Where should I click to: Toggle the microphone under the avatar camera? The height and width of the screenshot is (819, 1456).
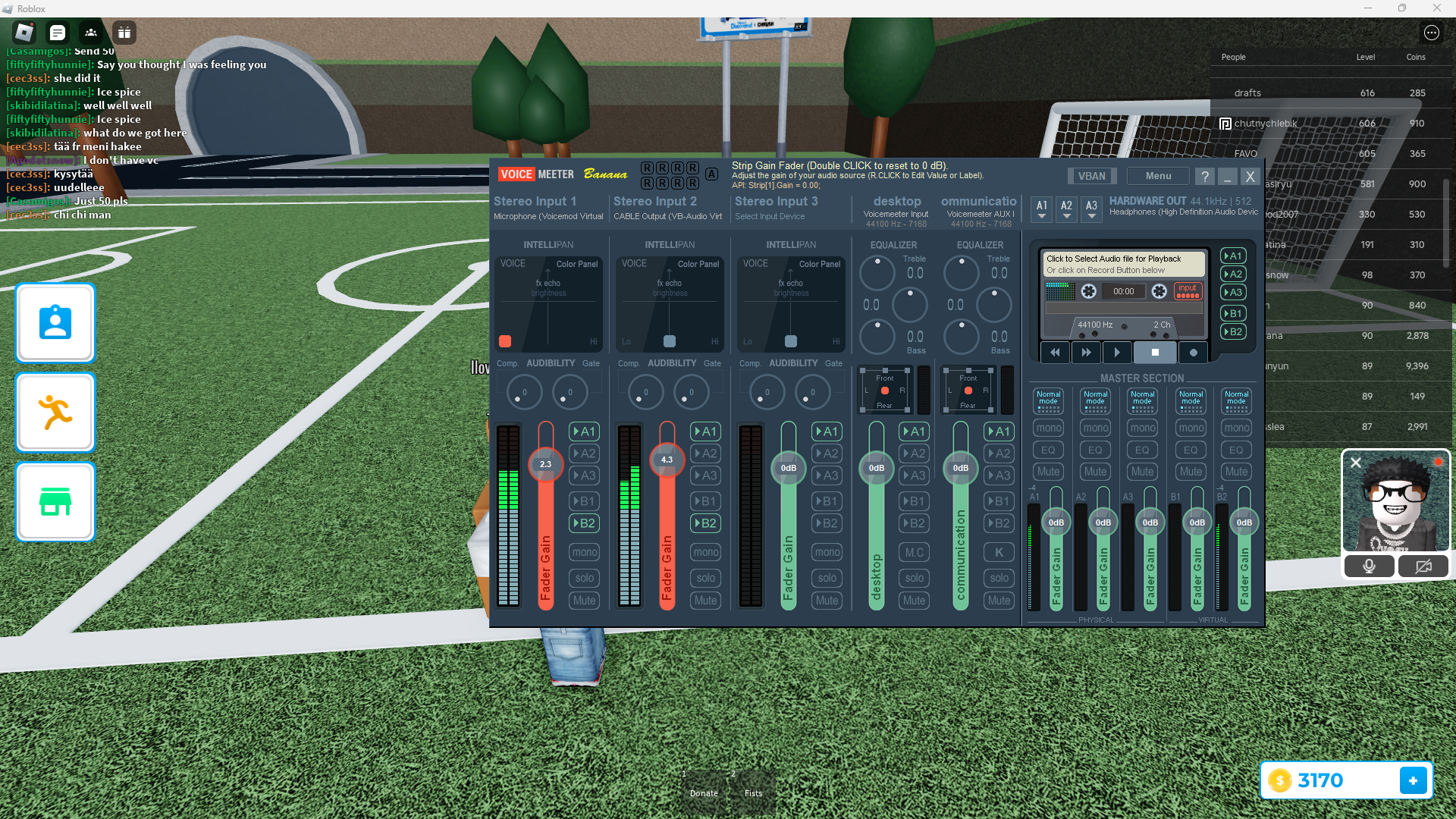pos(1369,566)
